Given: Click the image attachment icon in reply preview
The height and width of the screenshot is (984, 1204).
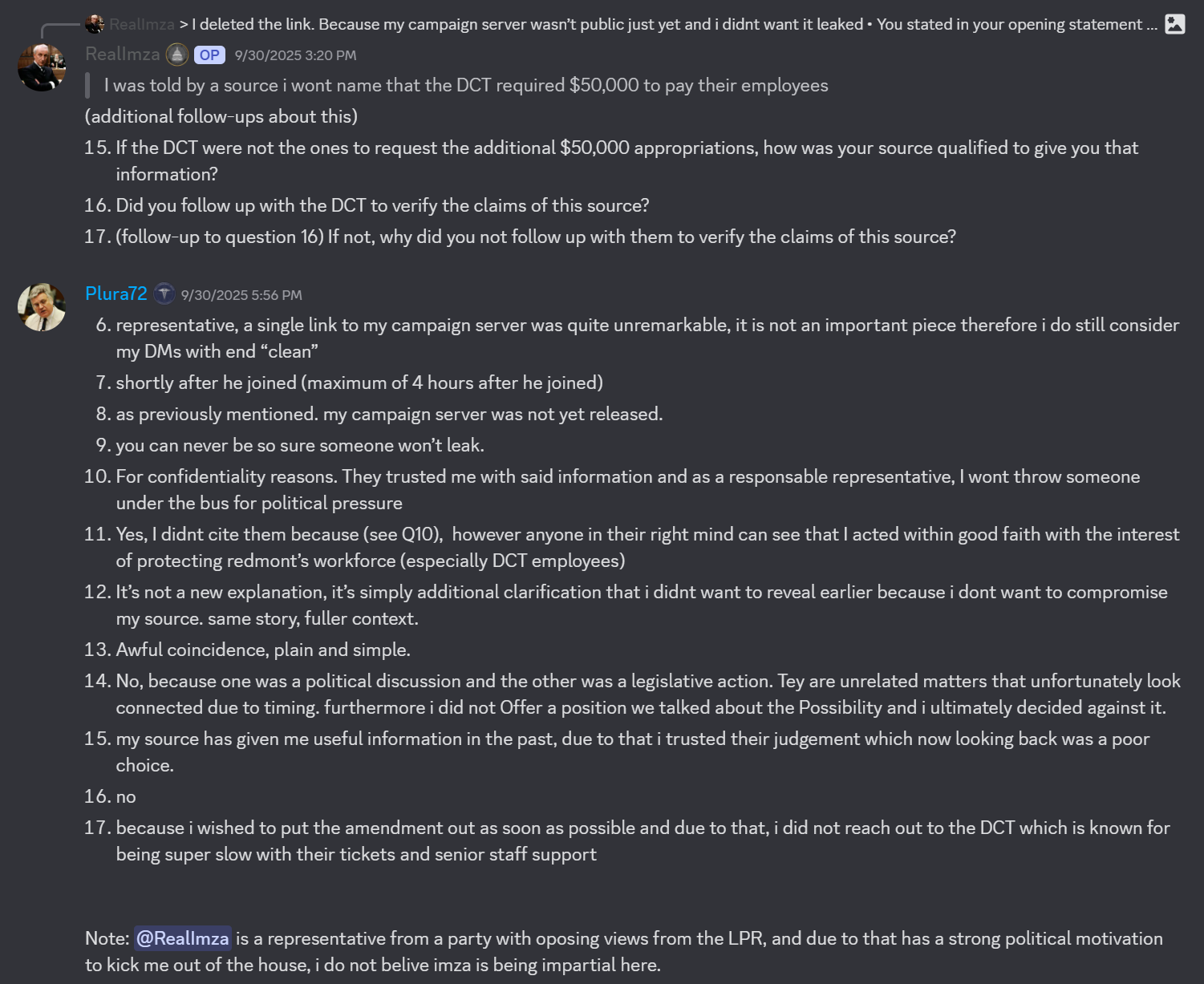Looking at the screenshot, I should (1174, 24).
